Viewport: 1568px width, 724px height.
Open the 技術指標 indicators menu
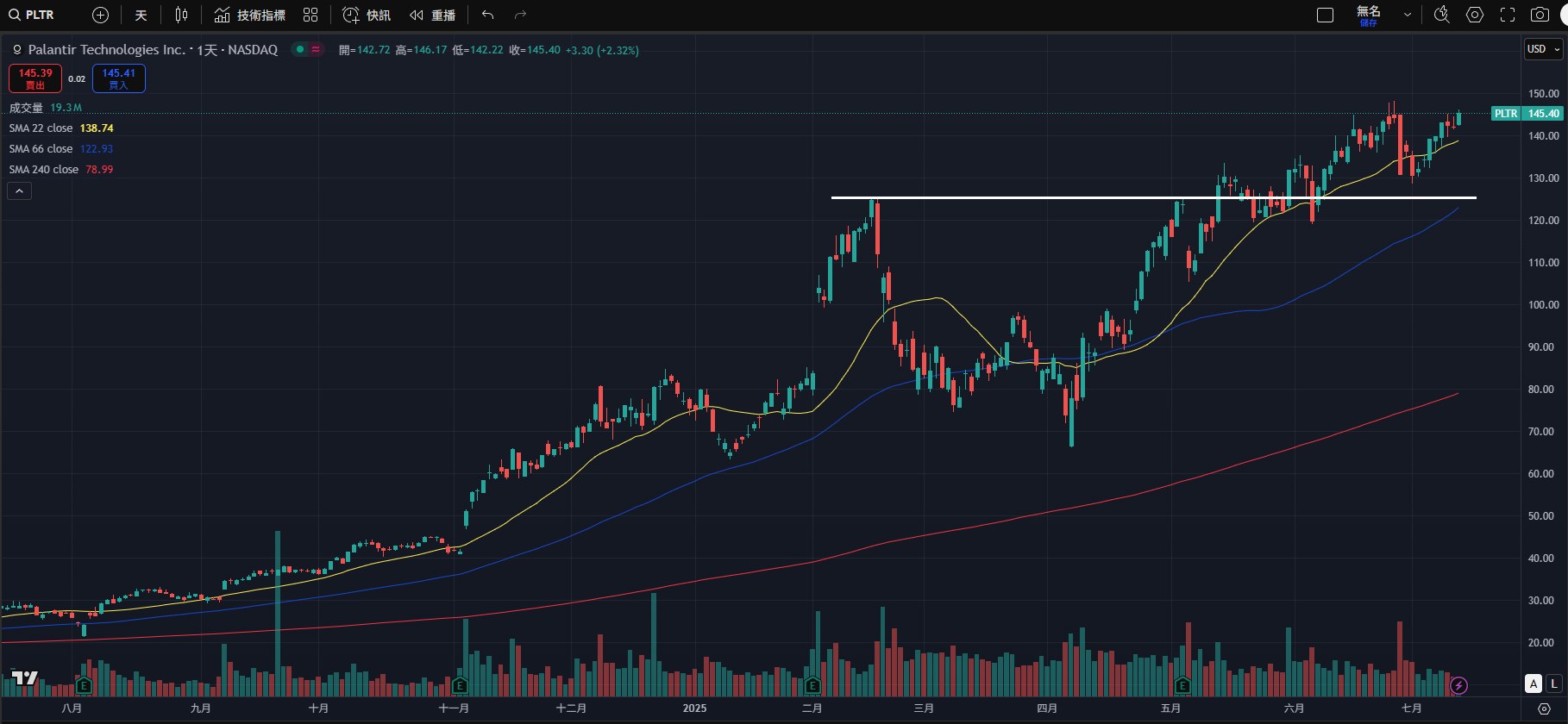[x=250, y=15]
